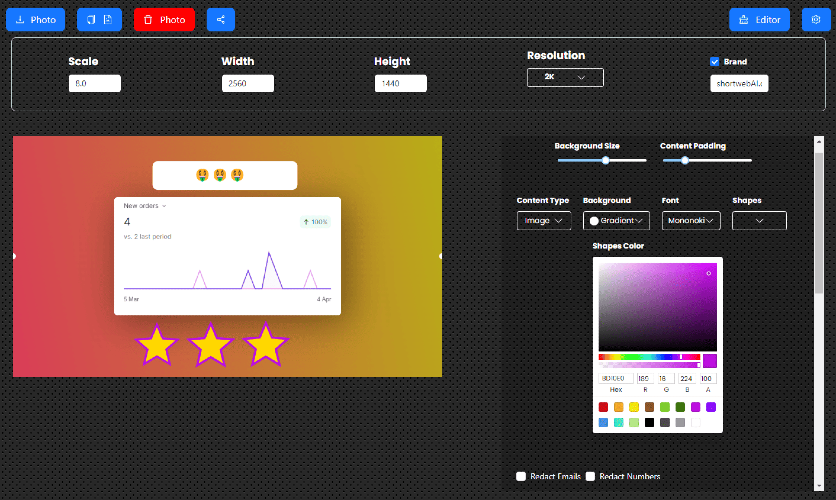Select the red preset color swatch
Image resolution: width=836 pixels, height=500 pixels.
click(603, 407)
